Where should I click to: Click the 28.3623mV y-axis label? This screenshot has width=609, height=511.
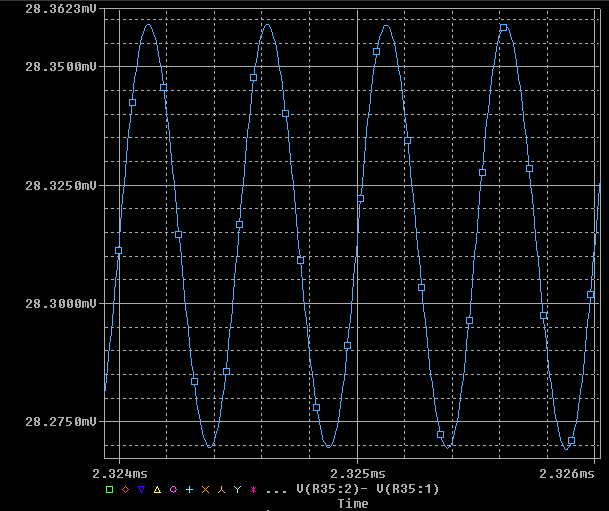(61, 9)
